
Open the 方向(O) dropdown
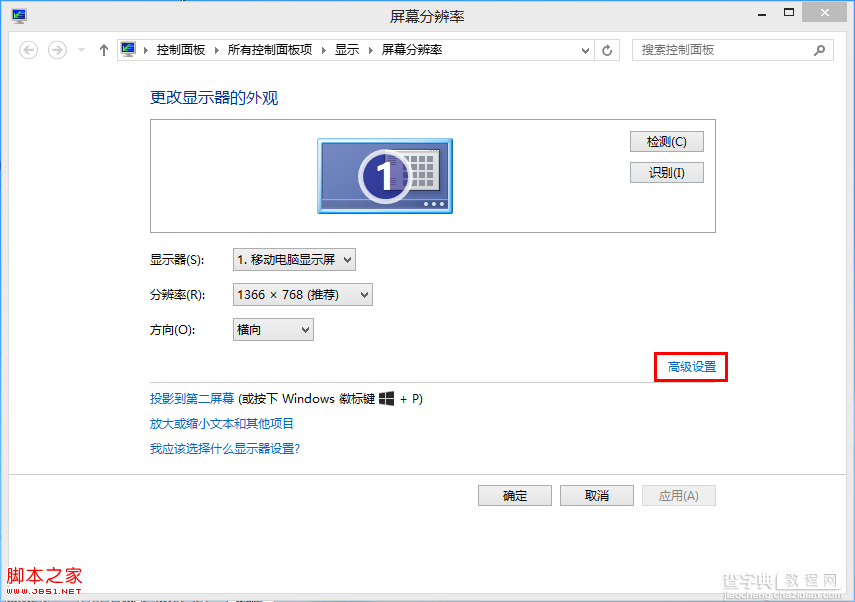click(273, 329)
